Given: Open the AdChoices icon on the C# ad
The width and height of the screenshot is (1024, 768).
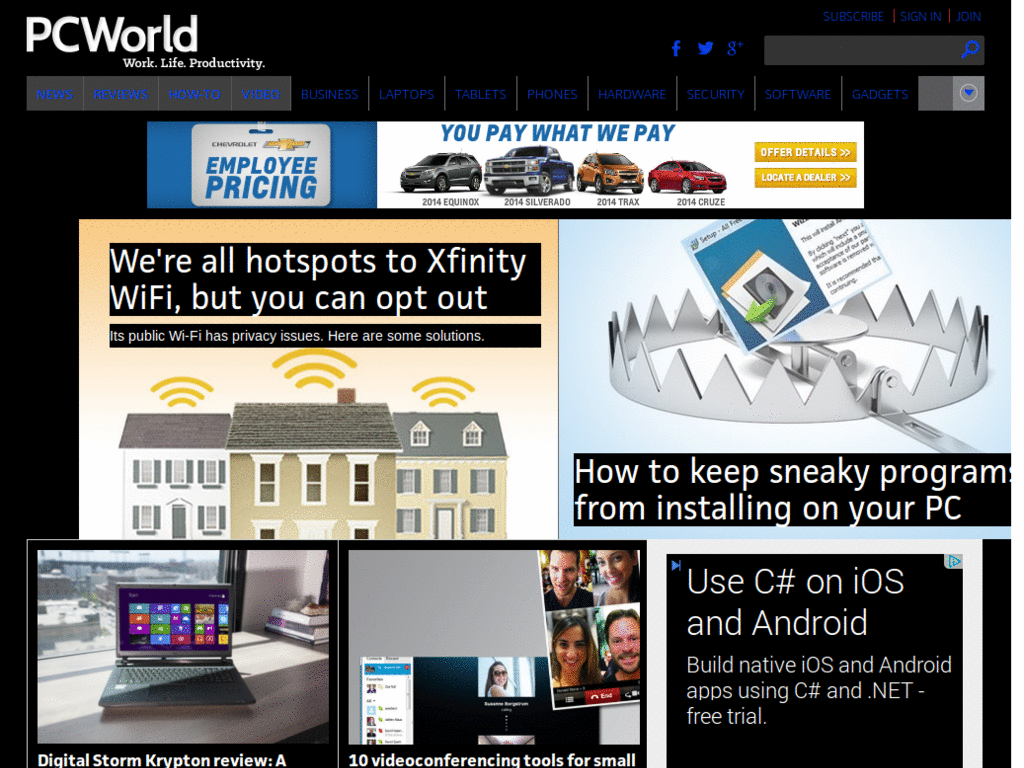Looking at the screenshot, I should pyautogui.click(x=952, y=560).
